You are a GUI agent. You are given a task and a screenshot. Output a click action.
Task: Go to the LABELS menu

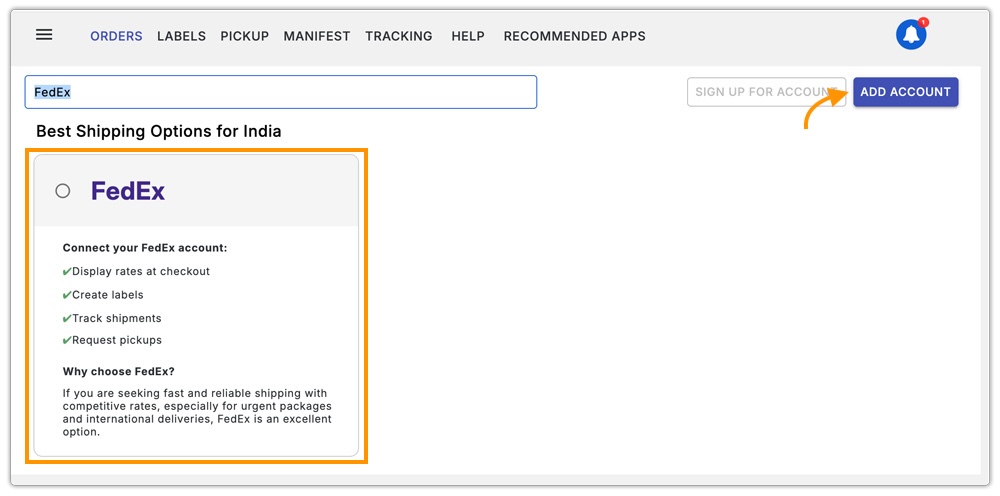pyautogui.click(x=181, y=36)
